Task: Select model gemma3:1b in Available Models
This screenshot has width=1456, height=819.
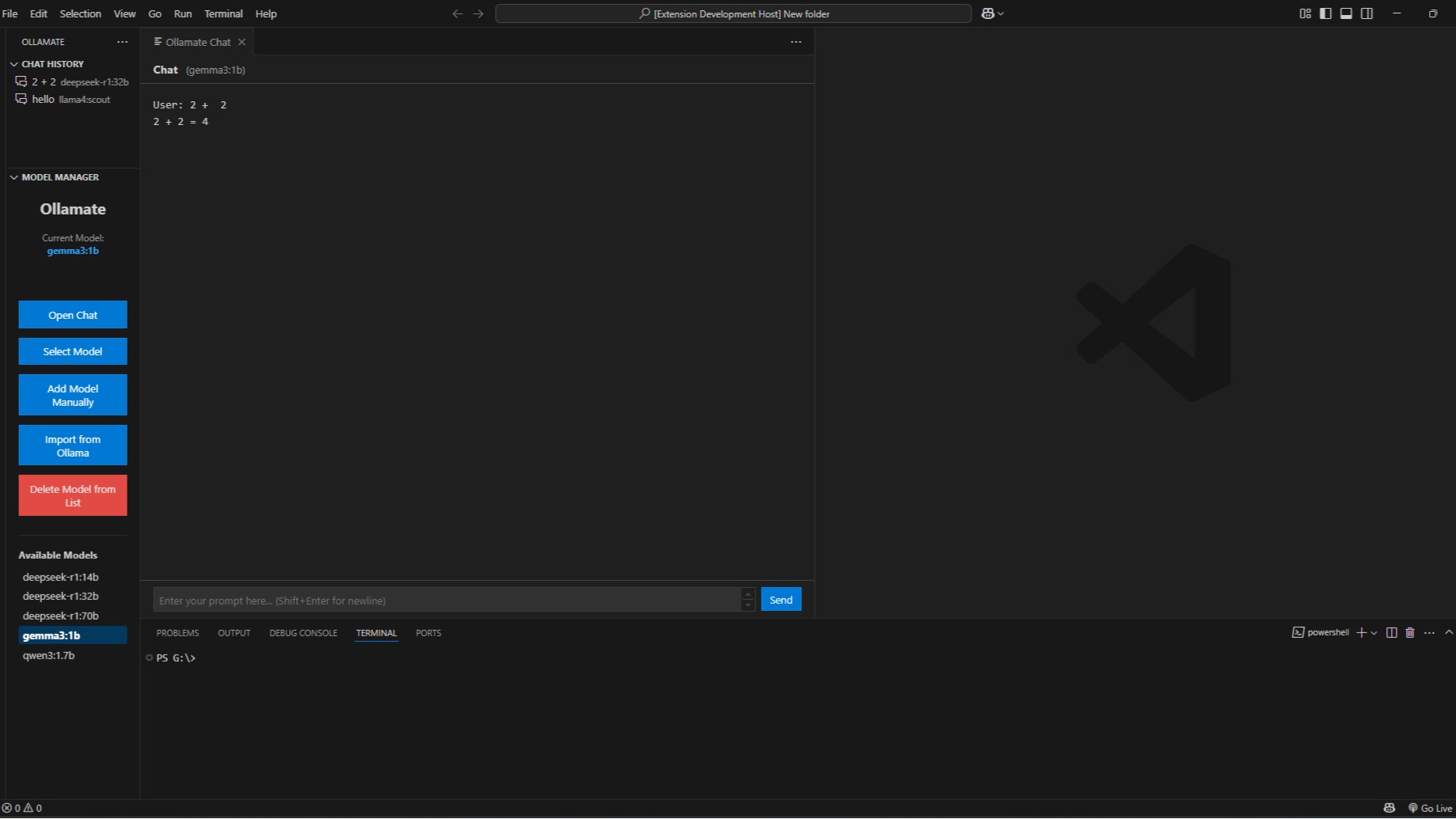Action: (x=73, y=635)
